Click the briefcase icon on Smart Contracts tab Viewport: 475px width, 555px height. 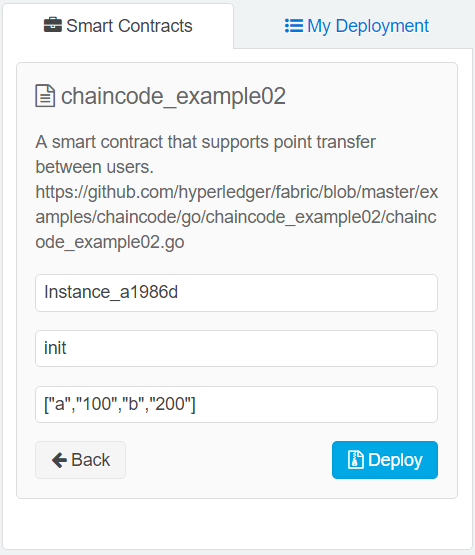[x=53, y=25]
